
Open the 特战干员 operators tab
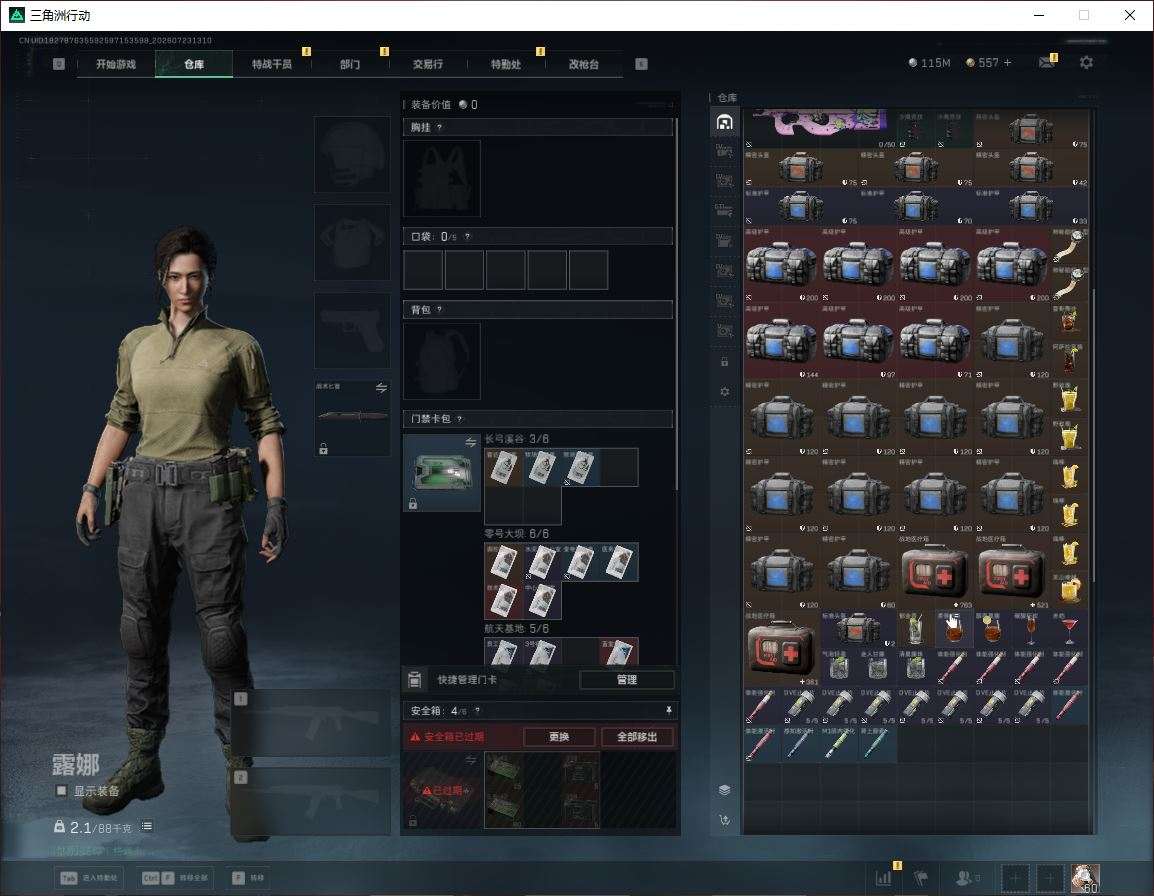(x=272, y=64)
